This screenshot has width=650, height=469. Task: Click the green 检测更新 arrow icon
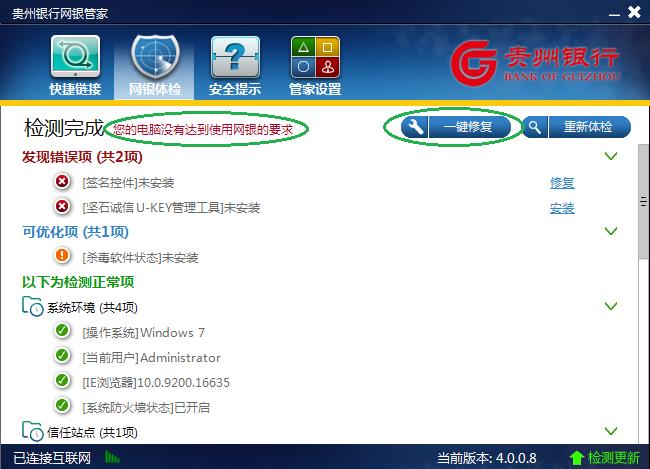point(577,458)
